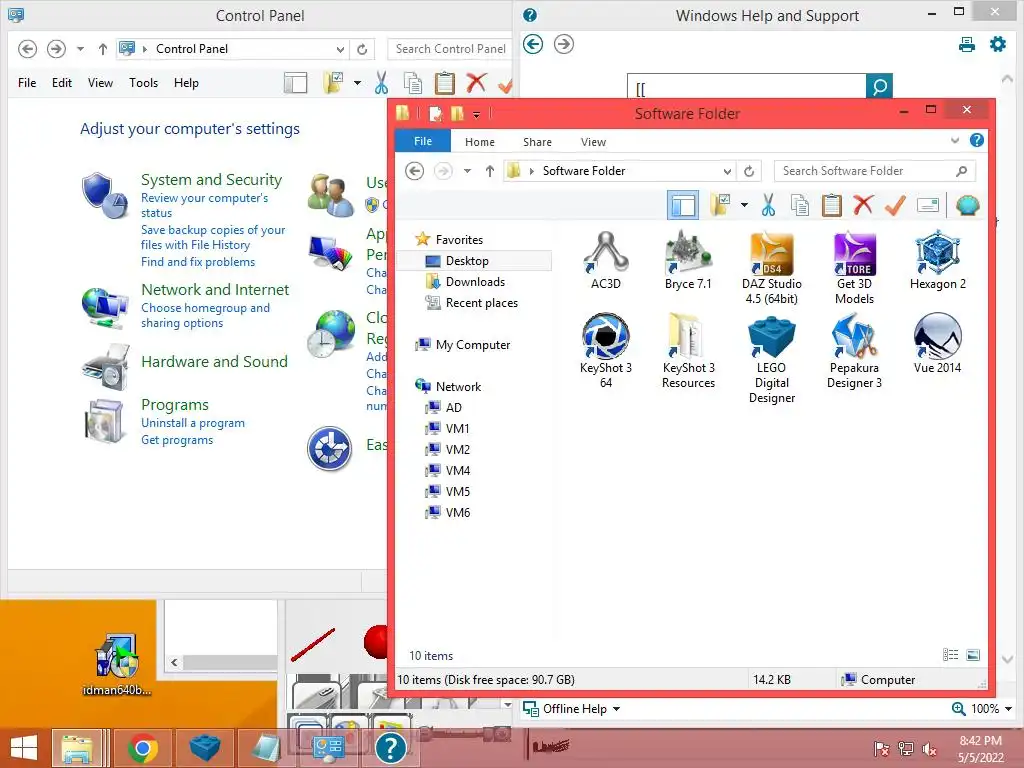The width and height of the screenshot is (1024, 768).
Task: Open the Get 3D Models shortcut
Action: (854, 268)
